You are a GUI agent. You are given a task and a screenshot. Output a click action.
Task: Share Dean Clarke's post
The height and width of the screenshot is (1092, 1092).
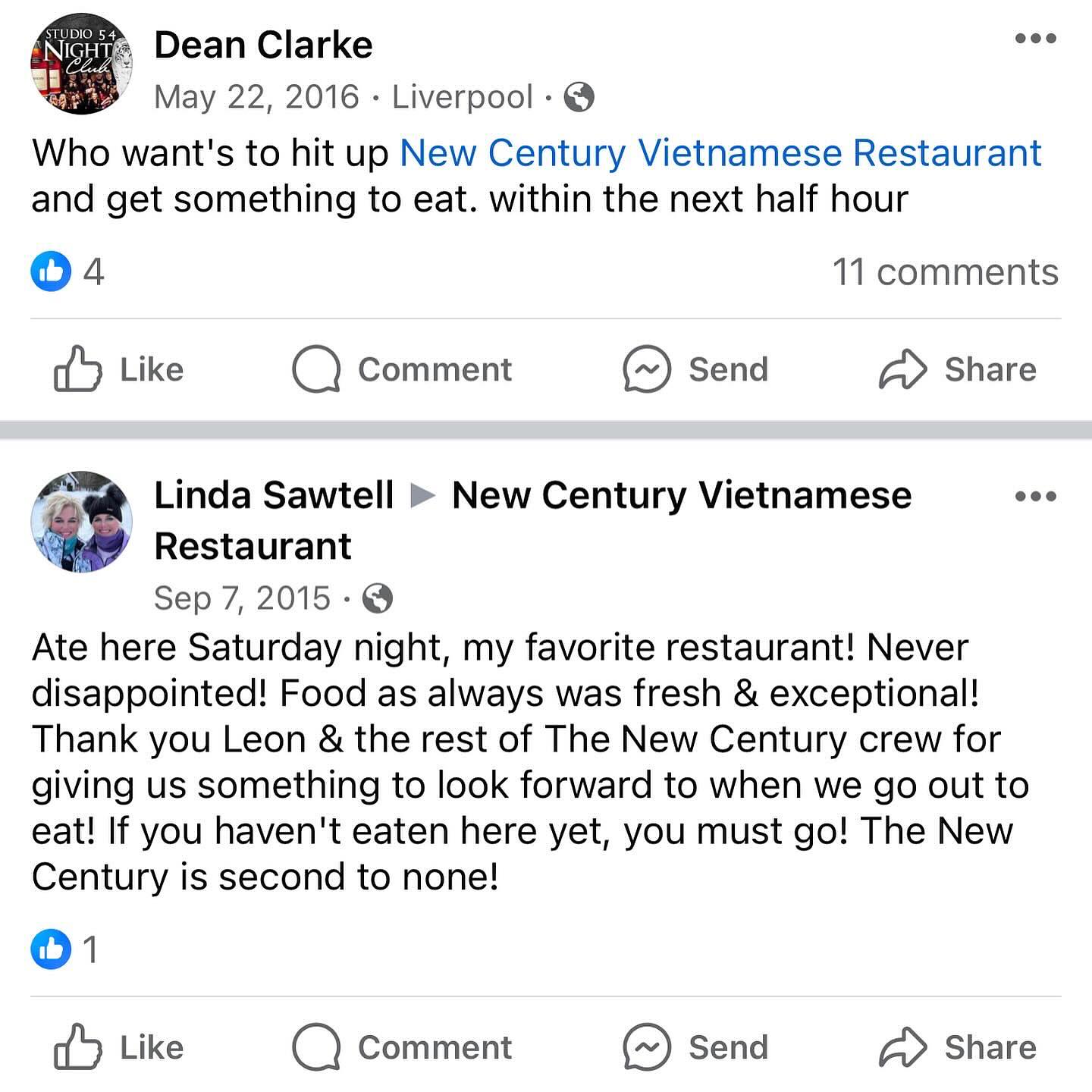tap(957, 369)
